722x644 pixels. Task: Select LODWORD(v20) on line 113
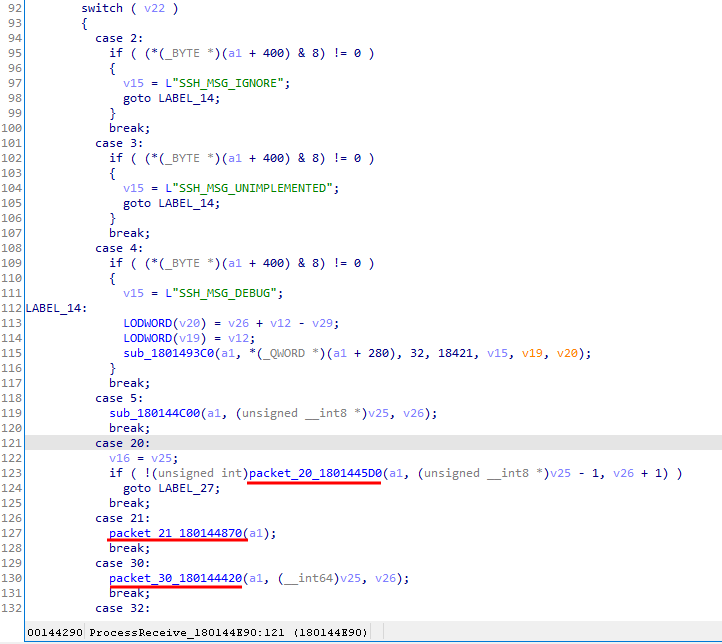[162, 323]
